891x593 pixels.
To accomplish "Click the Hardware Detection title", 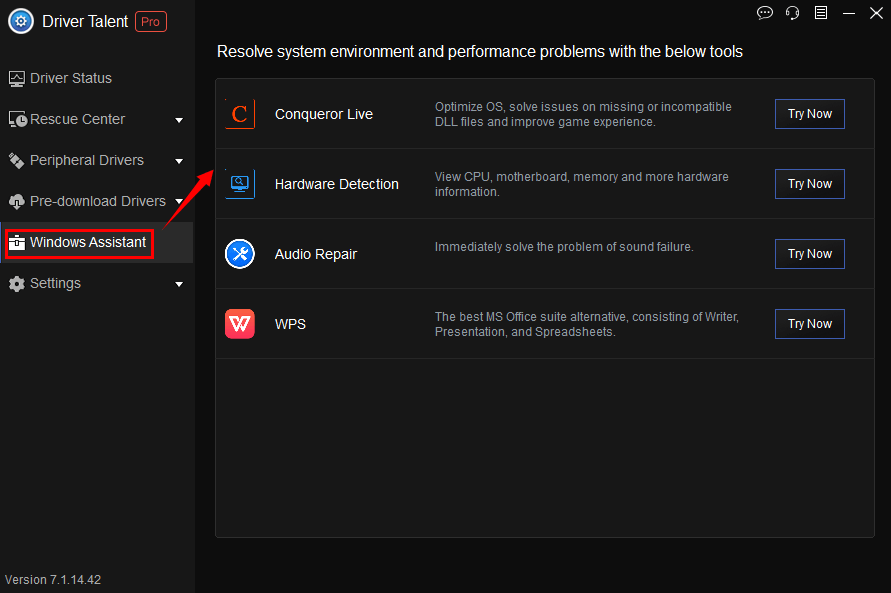I will point(337,184).
